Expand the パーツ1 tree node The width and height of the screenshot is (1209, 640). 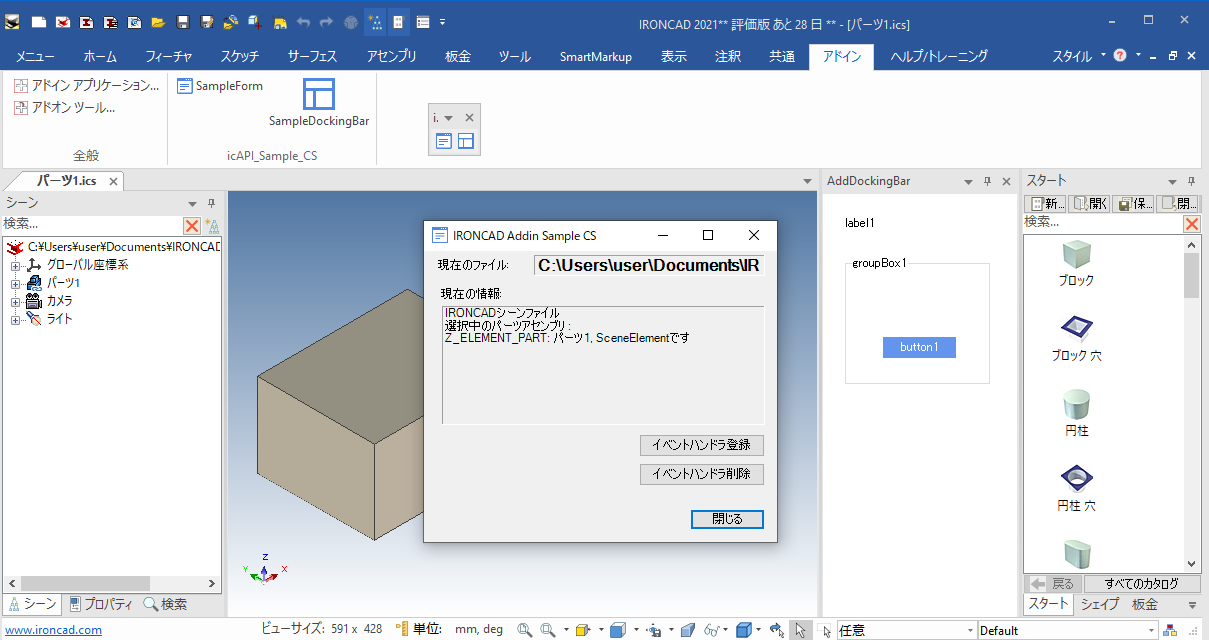pos(15,283)
